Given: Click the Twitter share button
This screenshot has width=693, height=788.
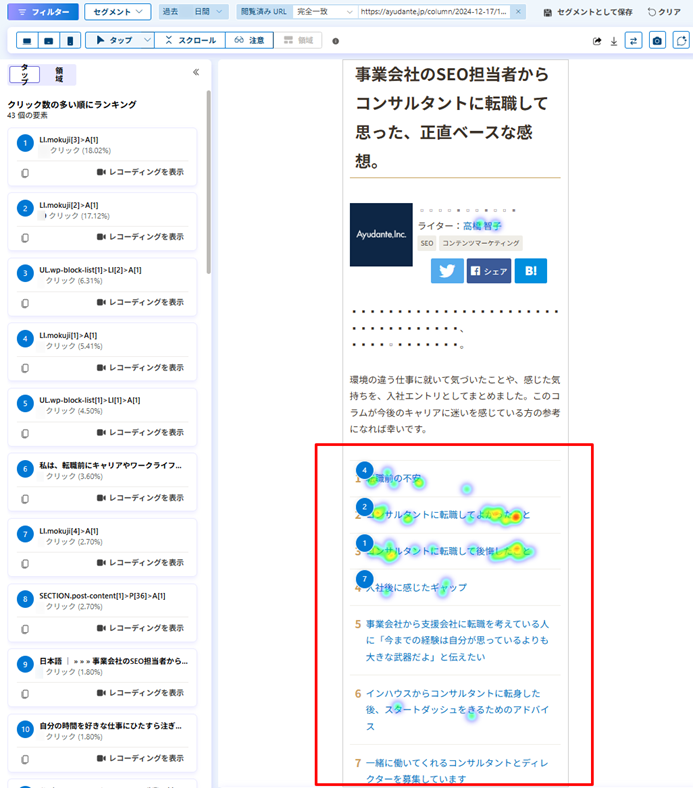Looking at the screenshot, I should pyautogui.click(x=447, y=271).
